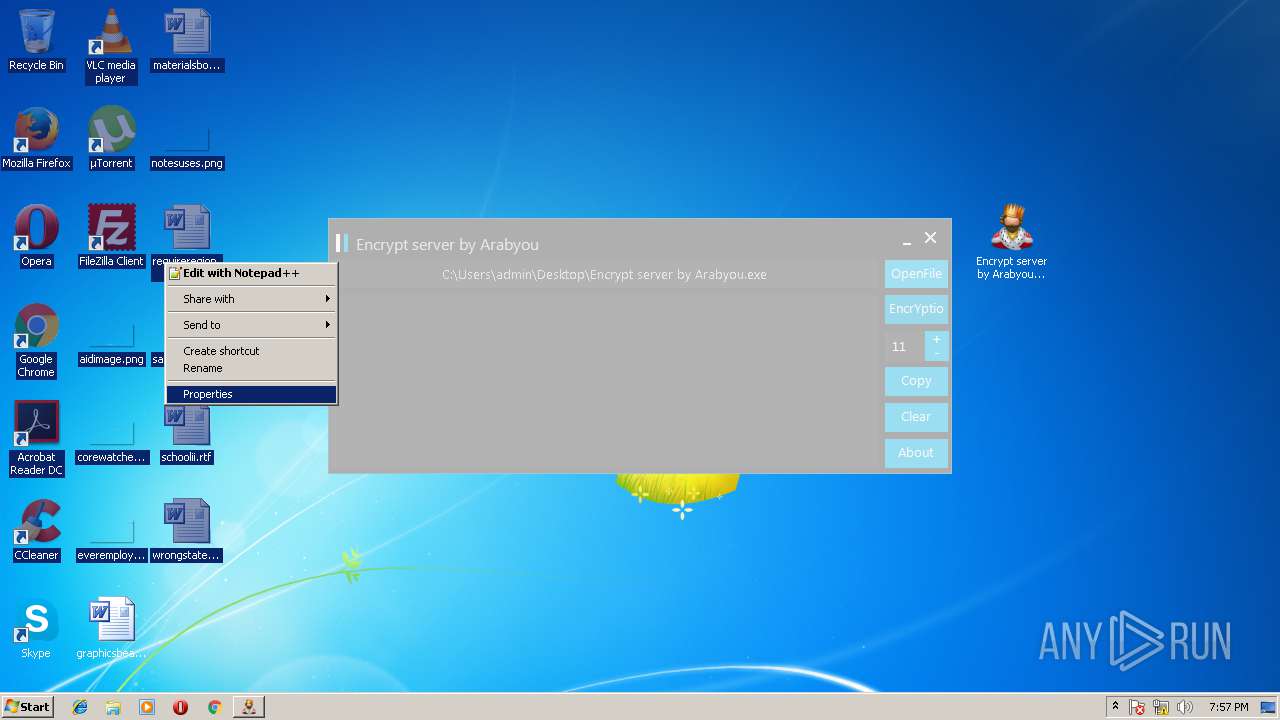1280x720 pixels.
Task: Launch the Google Chrome desktop shortcut
Action: coord(36,341)
